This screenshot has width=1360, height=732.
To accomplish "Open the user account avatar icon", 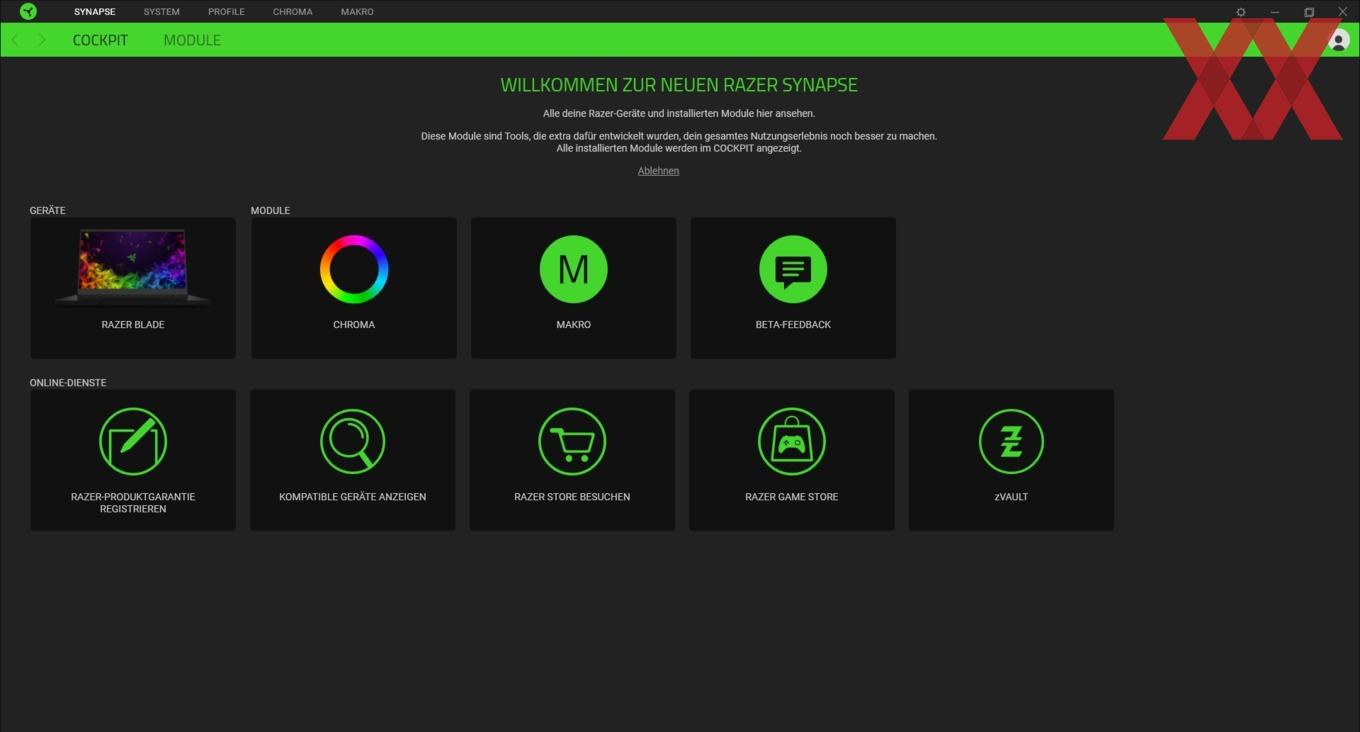I will pyautogui.click(x=1339, y=40).
